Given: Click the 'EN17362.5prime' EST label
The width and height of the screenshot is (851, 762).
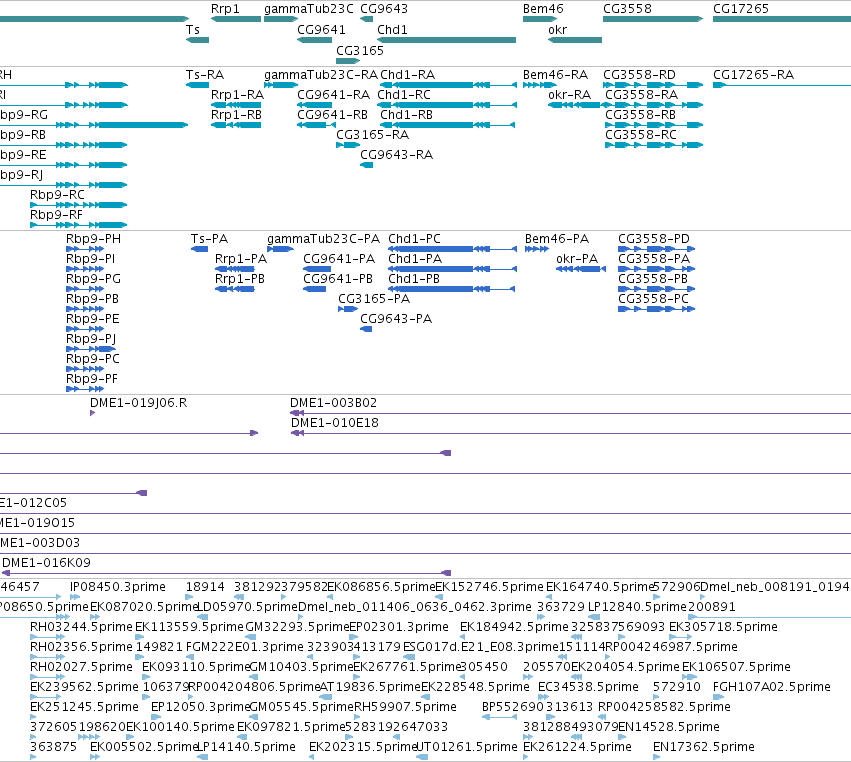Looking at the screenshot, I should point(703,747).
